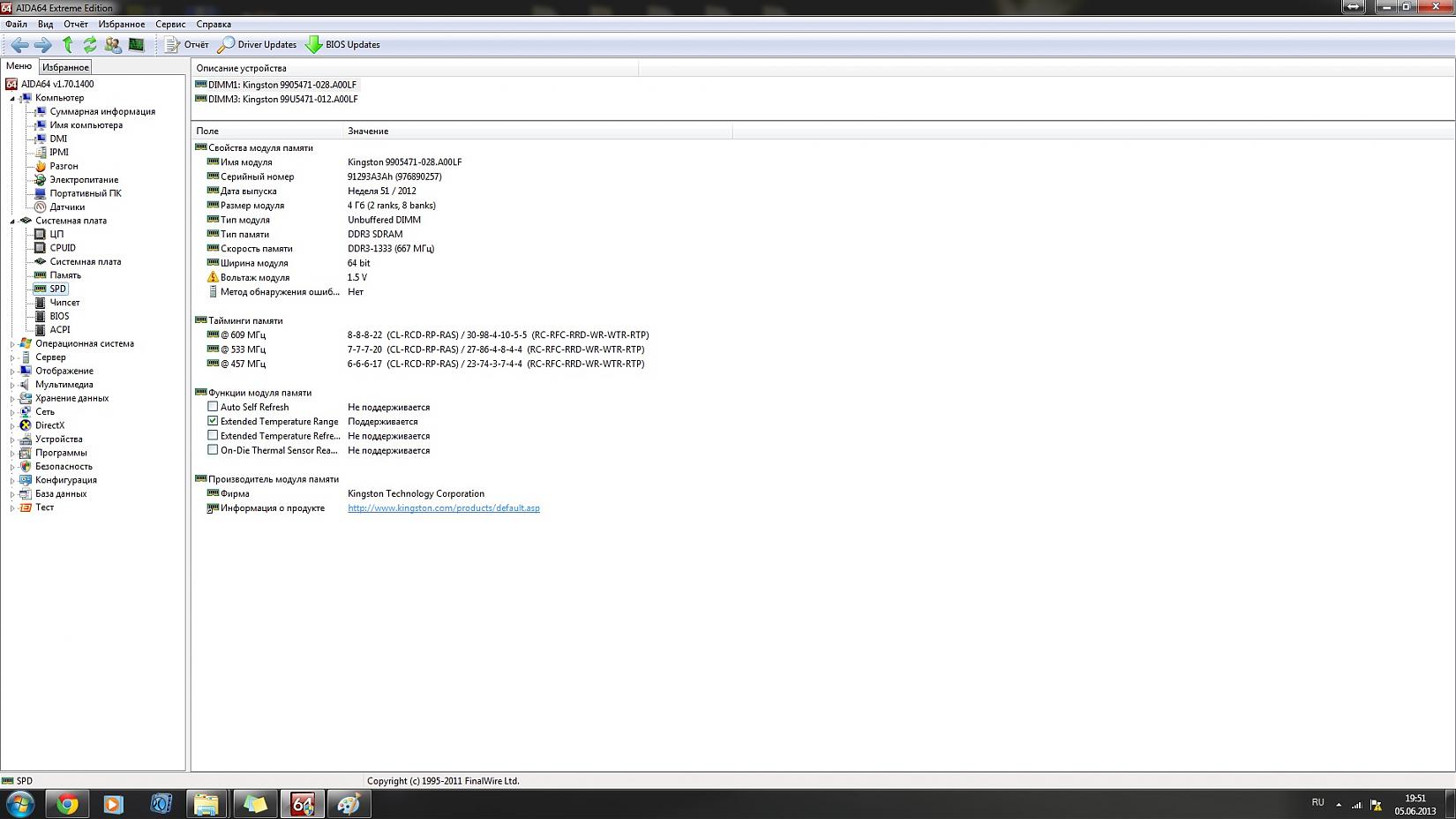Select DIMM3 Kingston 99U5471-012.A00LF device

pyautogui.click(x=276, y=99)
